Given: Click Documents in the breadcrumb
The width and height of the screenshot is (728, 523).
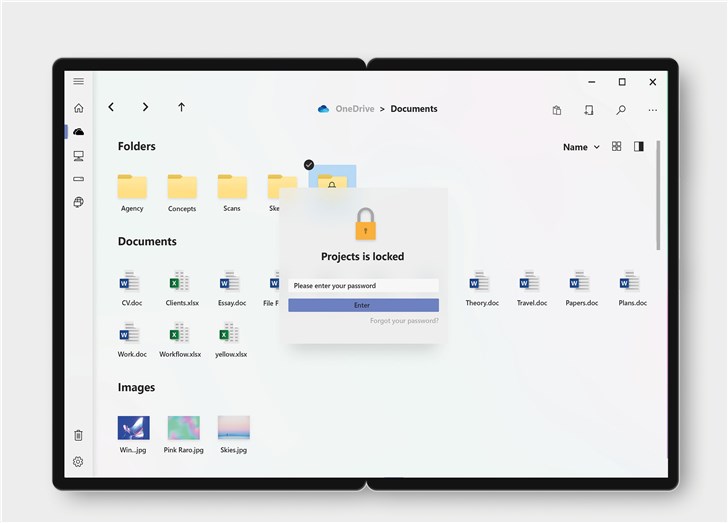Looking at the screenshot, I should point(414,109).
